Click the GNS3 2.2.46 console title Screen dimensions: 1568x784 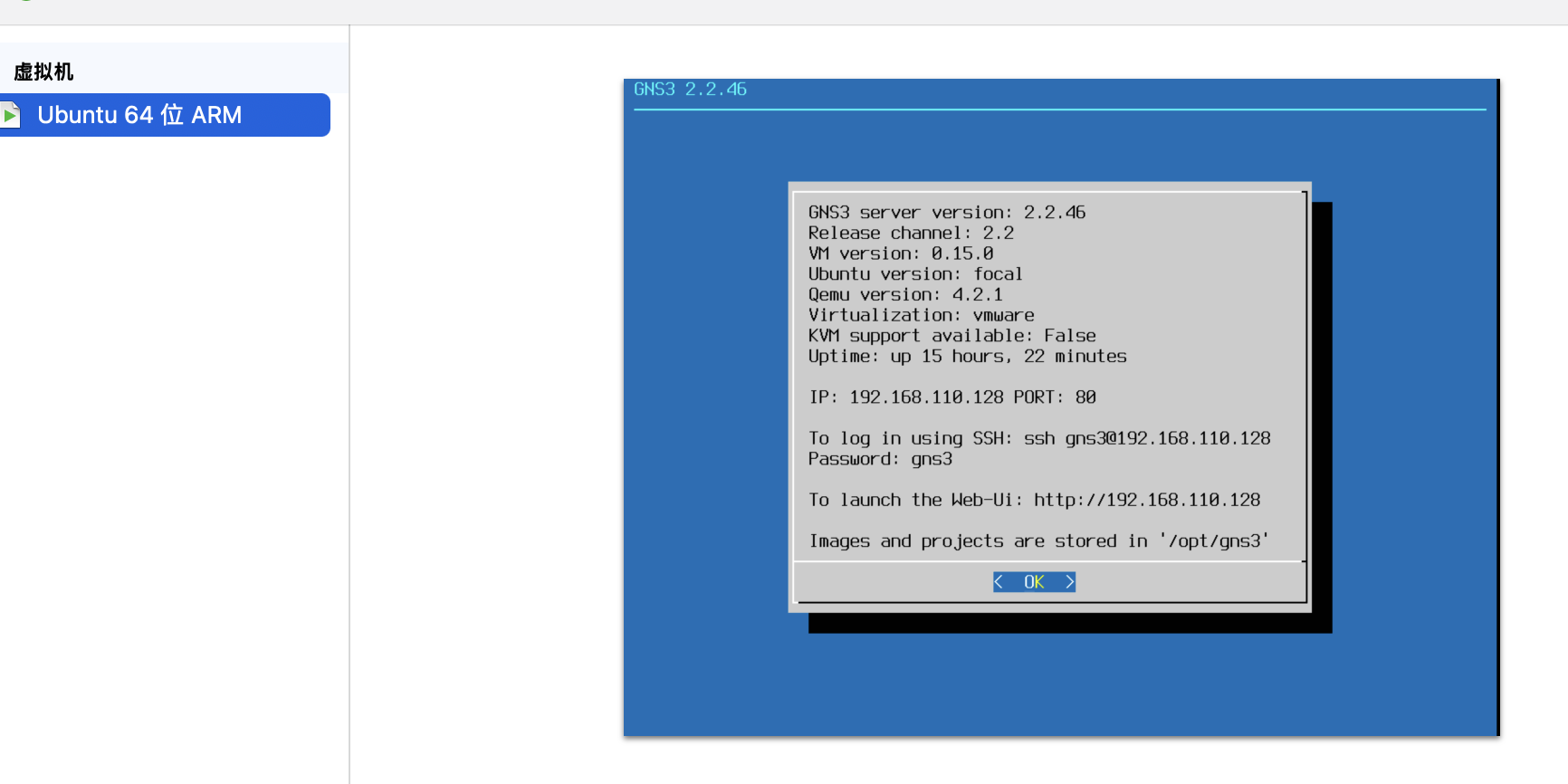pos(690,89)
